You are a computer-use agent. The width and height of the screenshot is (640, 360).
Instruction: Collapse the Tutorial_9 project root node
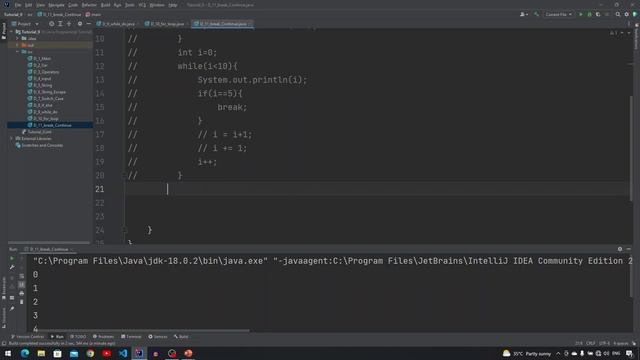pos(12,32)
